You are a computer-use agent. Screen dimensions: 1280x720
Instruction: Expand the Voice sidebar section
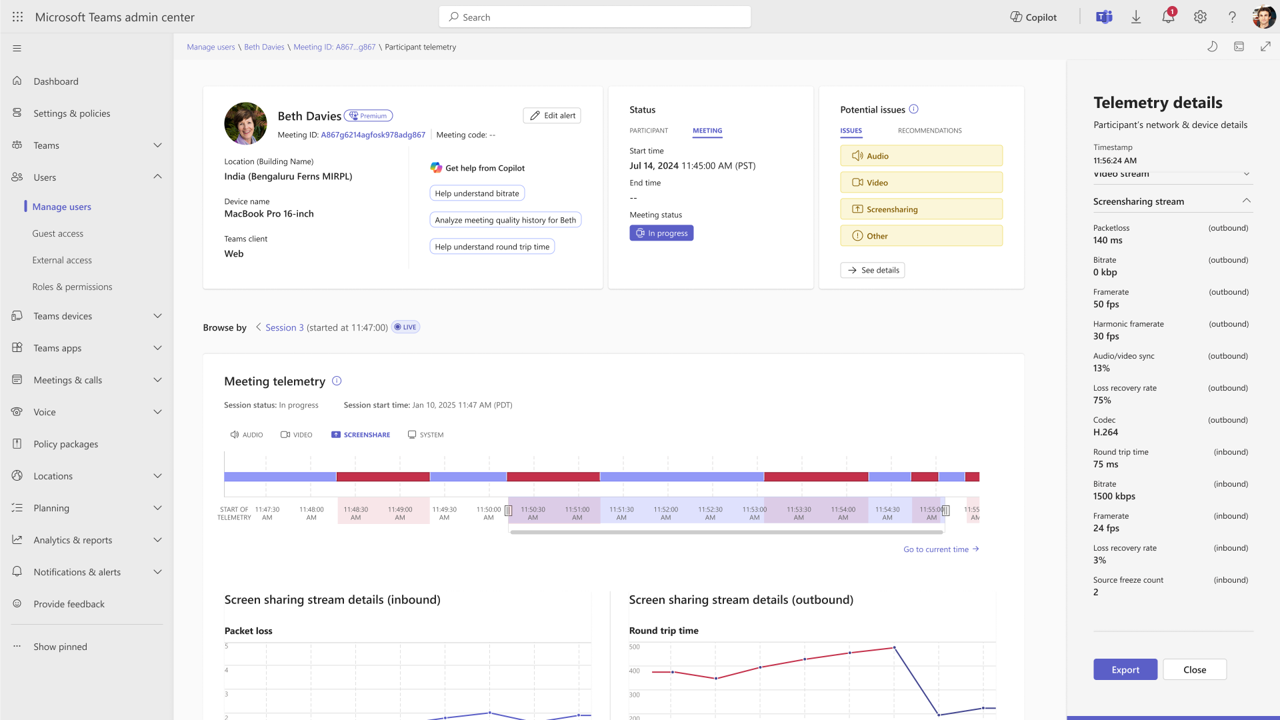tap(157, 412)
